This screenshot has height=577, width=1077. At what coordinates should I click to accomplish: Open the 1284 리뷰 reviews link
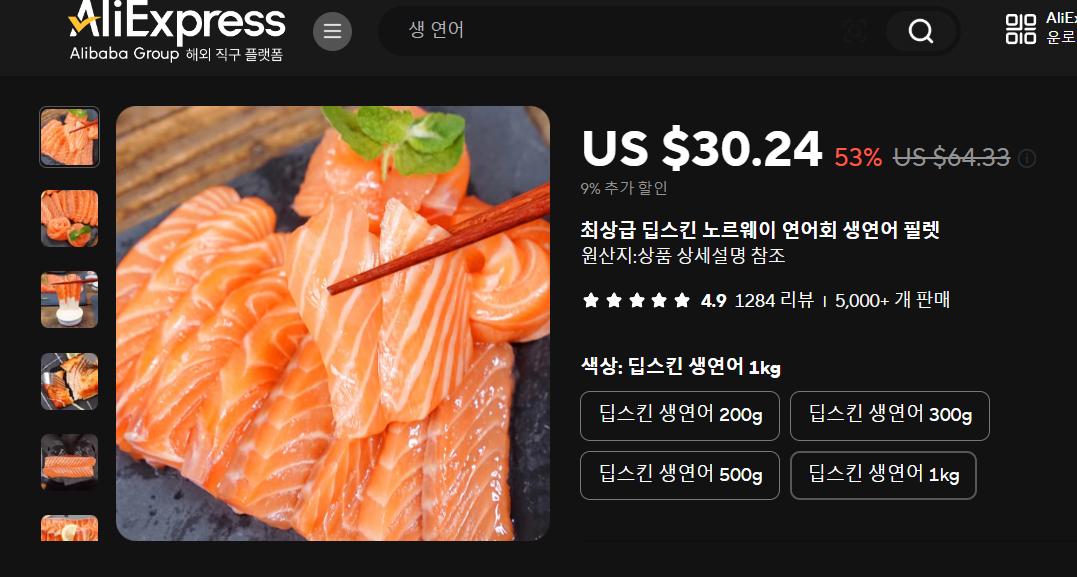774,300
